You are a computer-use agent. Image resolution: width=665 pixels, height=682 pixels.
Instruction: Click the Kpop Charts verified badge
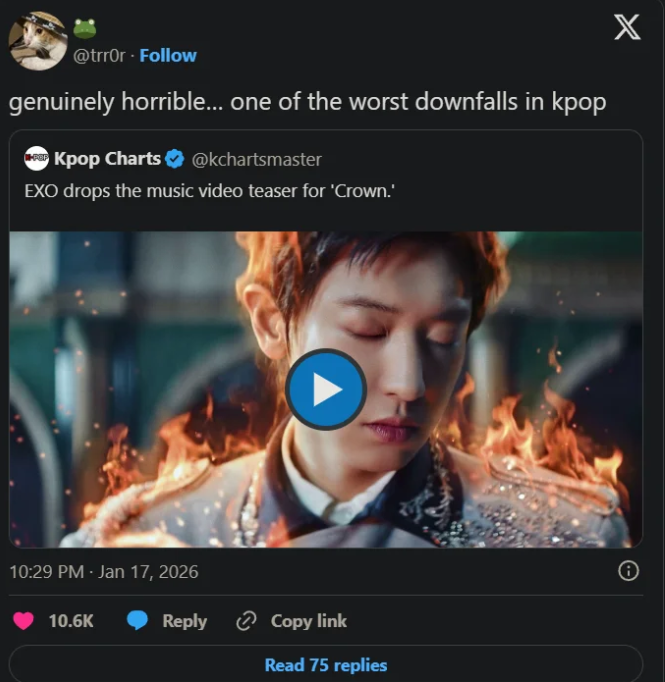point(174,159)
